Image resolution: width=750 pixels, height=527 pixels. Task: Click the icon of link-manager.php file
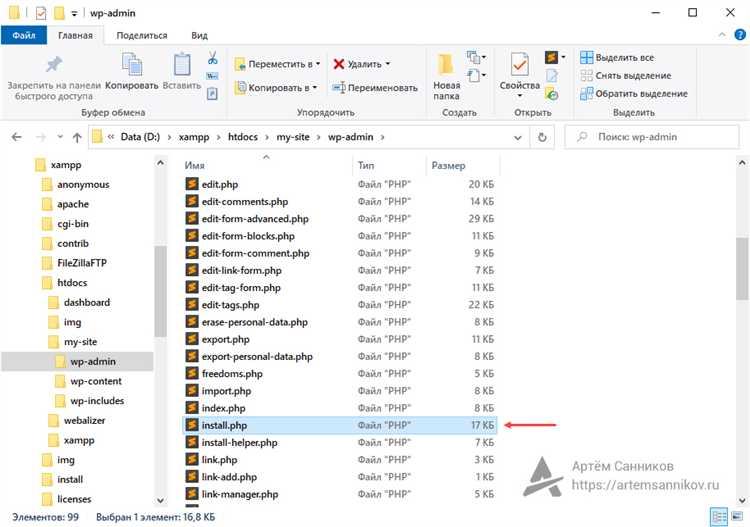[x=192, y=494]
